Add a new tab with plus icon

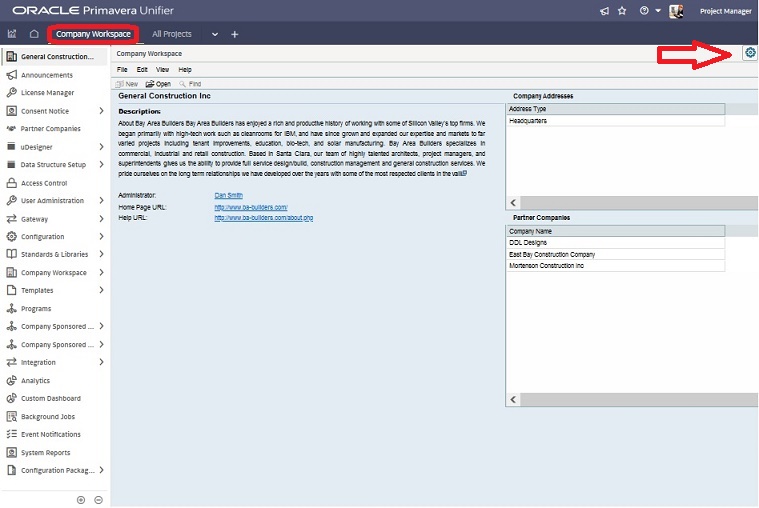point(234,34)
